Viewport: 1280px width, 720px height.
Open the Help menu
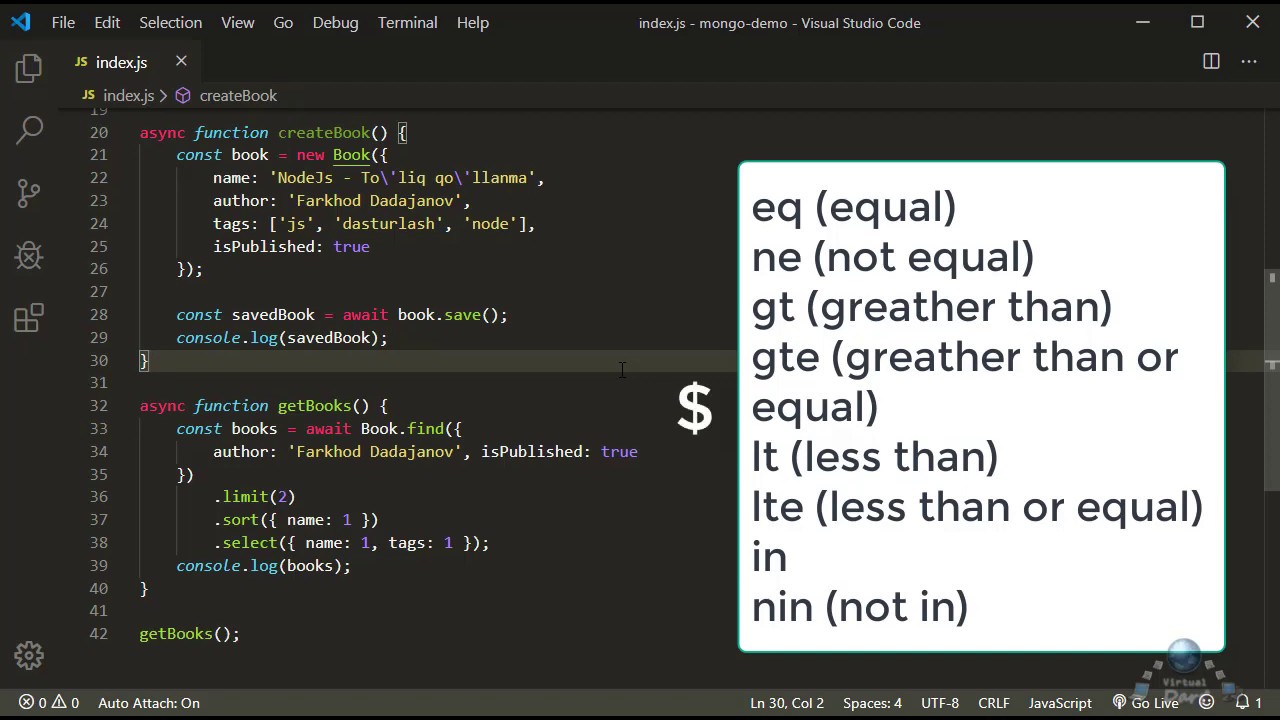[472, 22]
